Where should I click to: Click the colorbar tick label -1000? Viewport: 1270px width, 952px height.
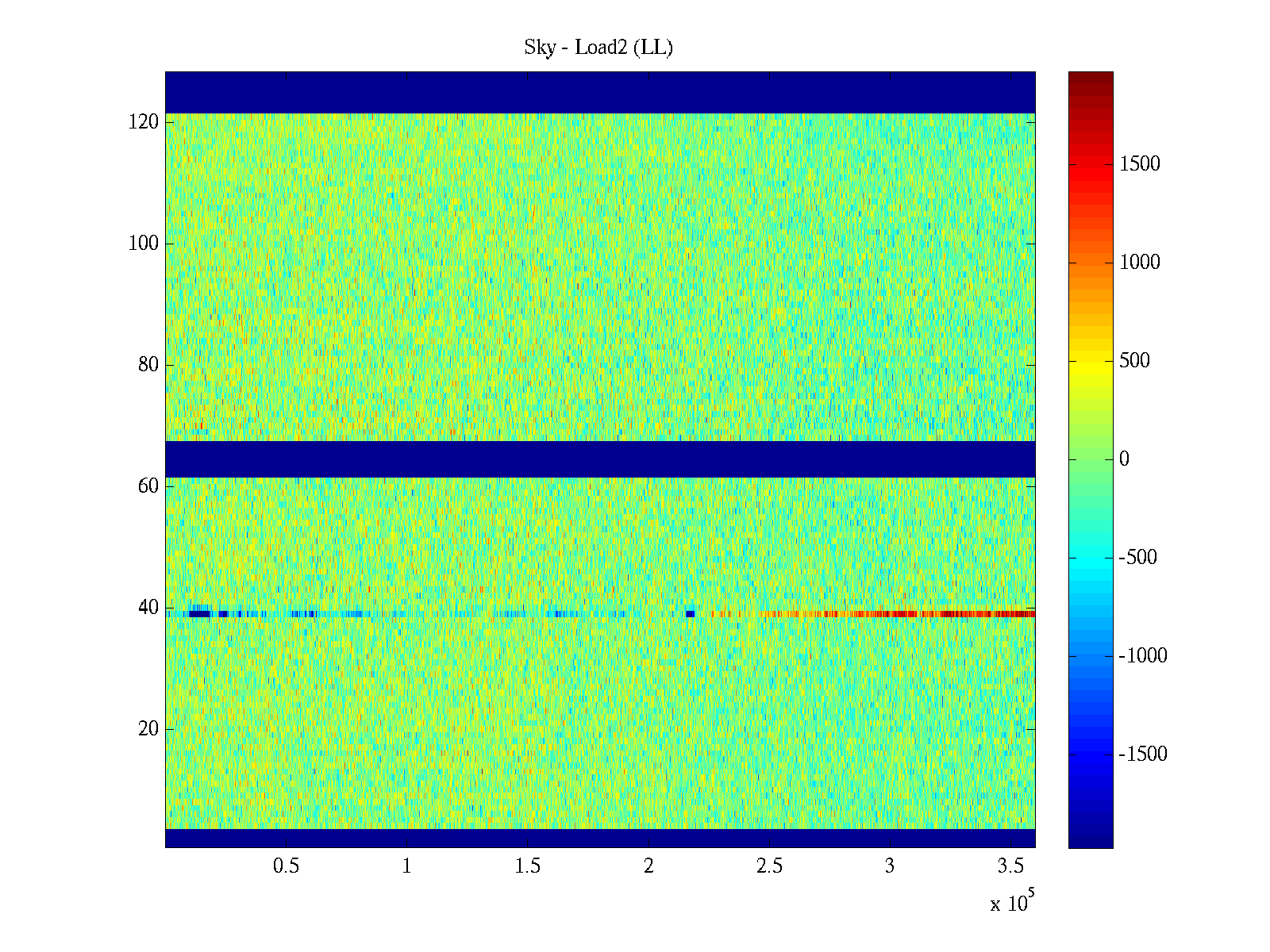coord(1142,656)
